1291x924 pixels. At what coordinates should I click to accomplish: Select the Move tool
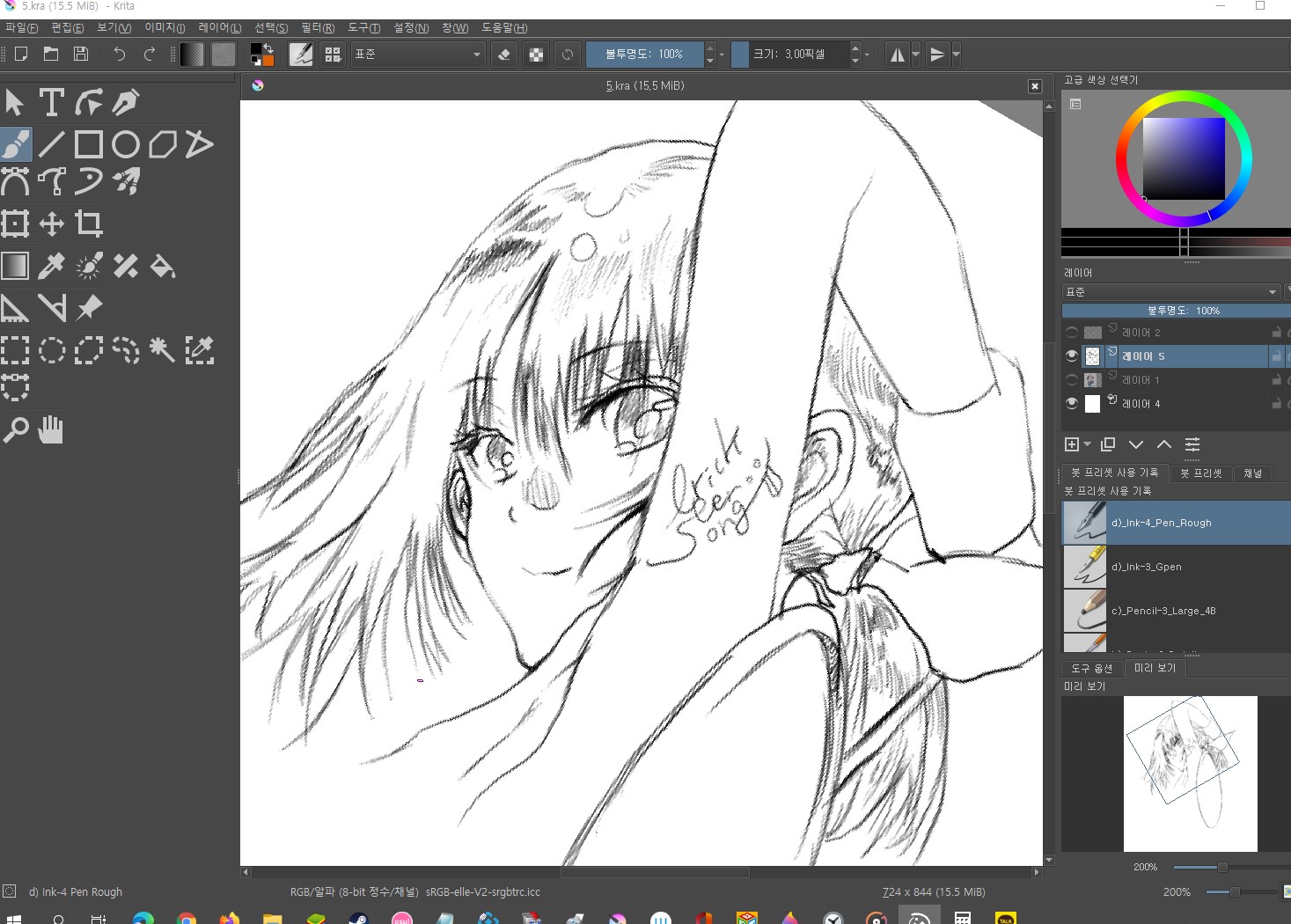coord(52,224)
